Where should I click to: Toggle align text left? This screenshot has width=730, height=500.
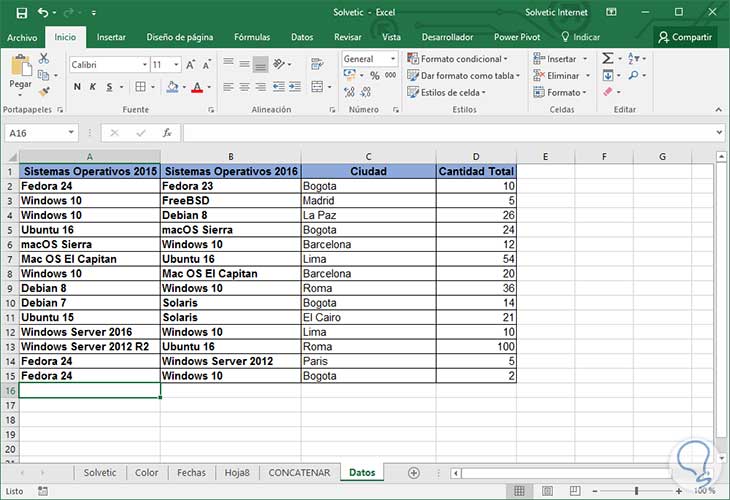point(228,87)
